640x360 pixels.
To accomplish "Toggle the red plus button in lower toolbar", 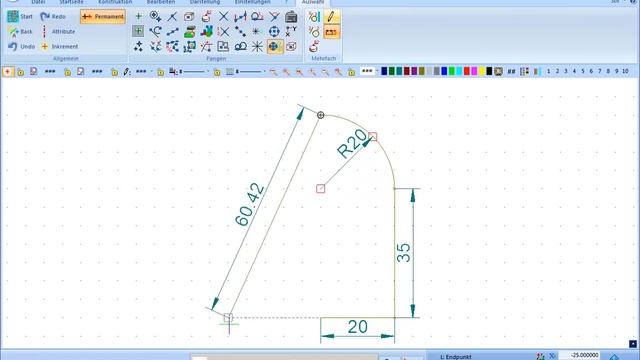I will pos(7,72).
